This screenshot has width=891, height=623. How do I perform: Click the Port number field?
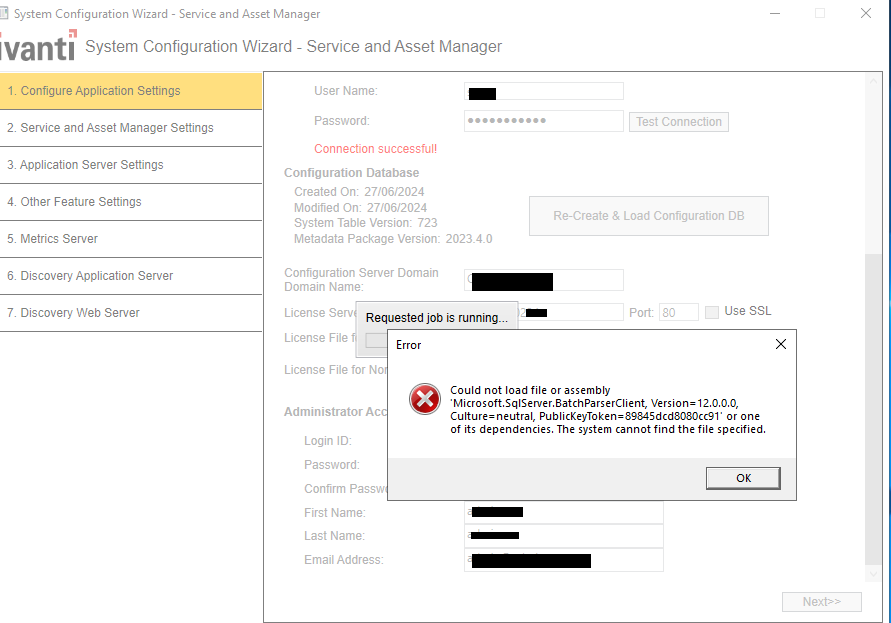tap(679, 313)
